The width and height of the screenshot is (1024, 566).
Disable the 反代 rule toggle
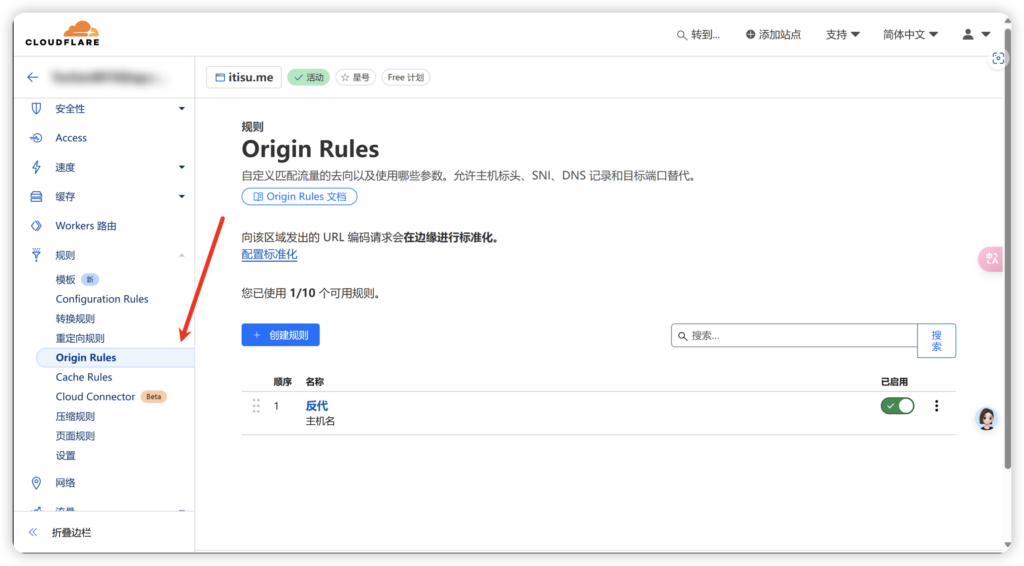click(897, 406)
